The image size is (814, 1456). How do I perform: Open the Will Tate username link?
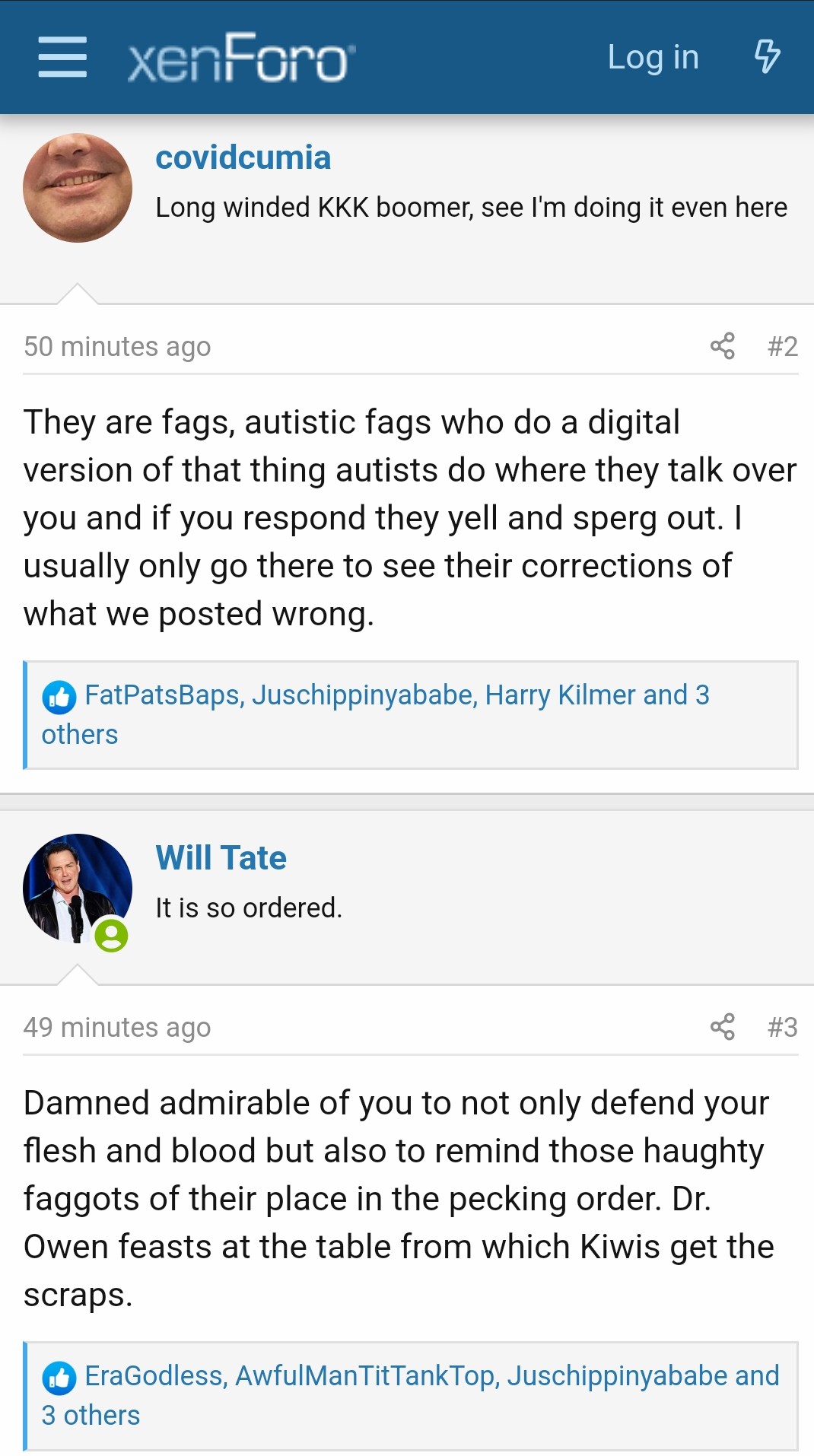point(221,858)
